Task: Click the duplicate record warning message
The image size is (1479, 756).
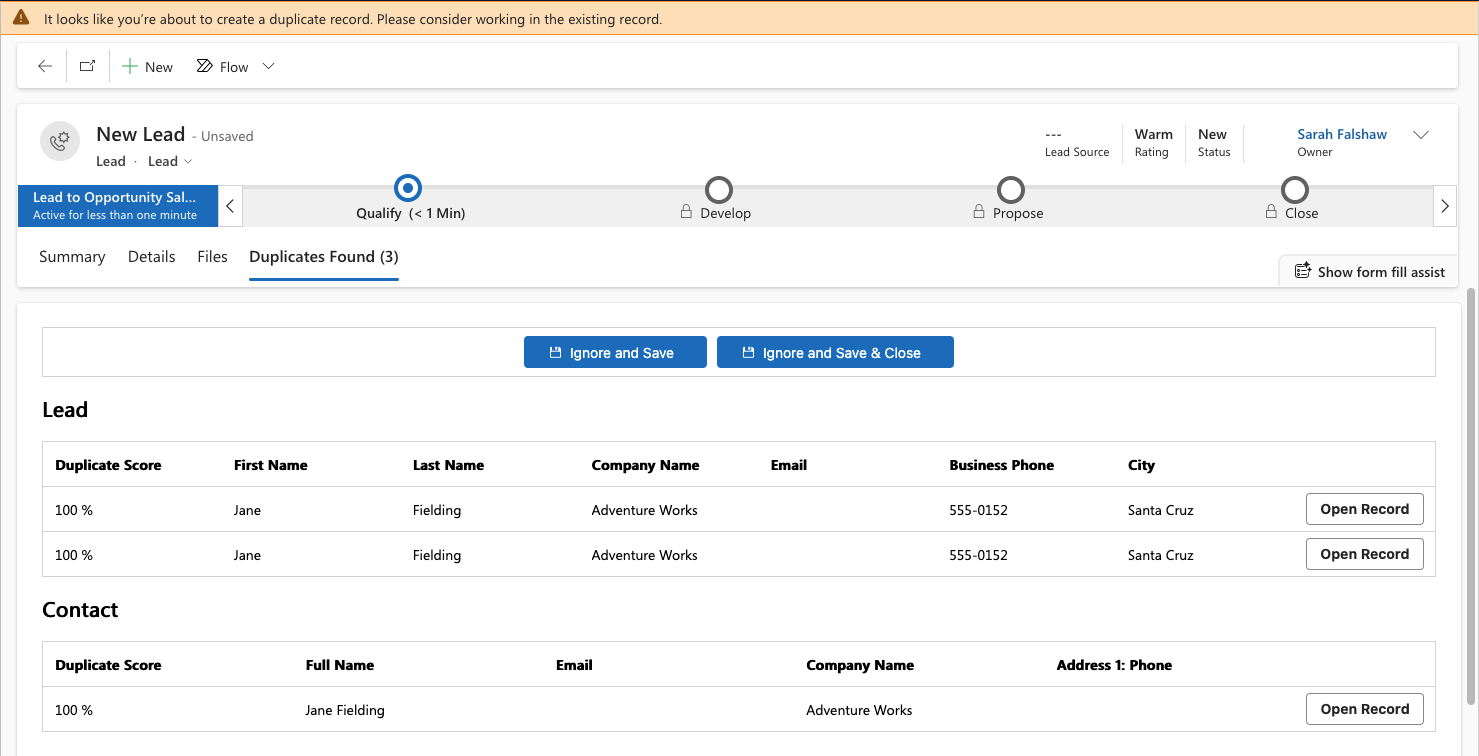Action: (x=353, y=19)
